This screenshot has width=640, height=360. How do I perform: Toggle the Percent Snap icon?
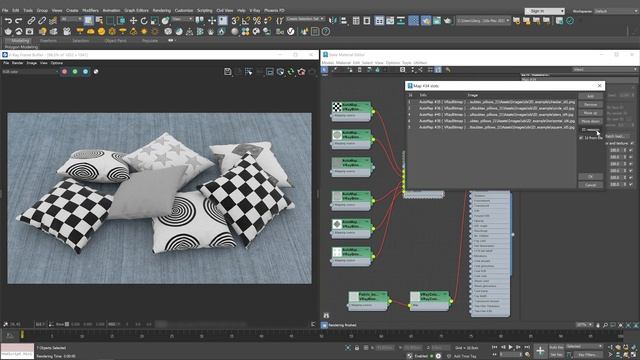257,20
